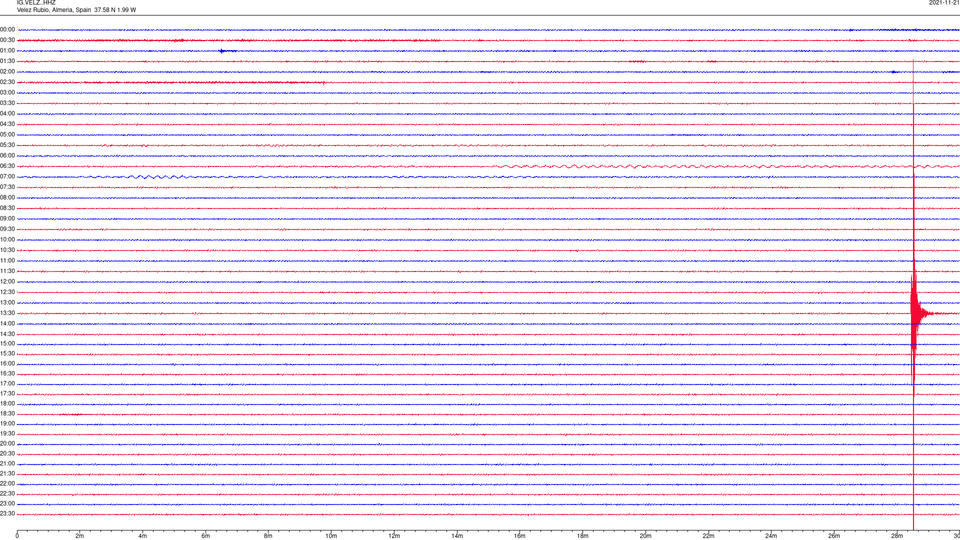Viewport: 960px width, 540px height.
Task: Click the 13:00 time label
Action: pos(7,302)
